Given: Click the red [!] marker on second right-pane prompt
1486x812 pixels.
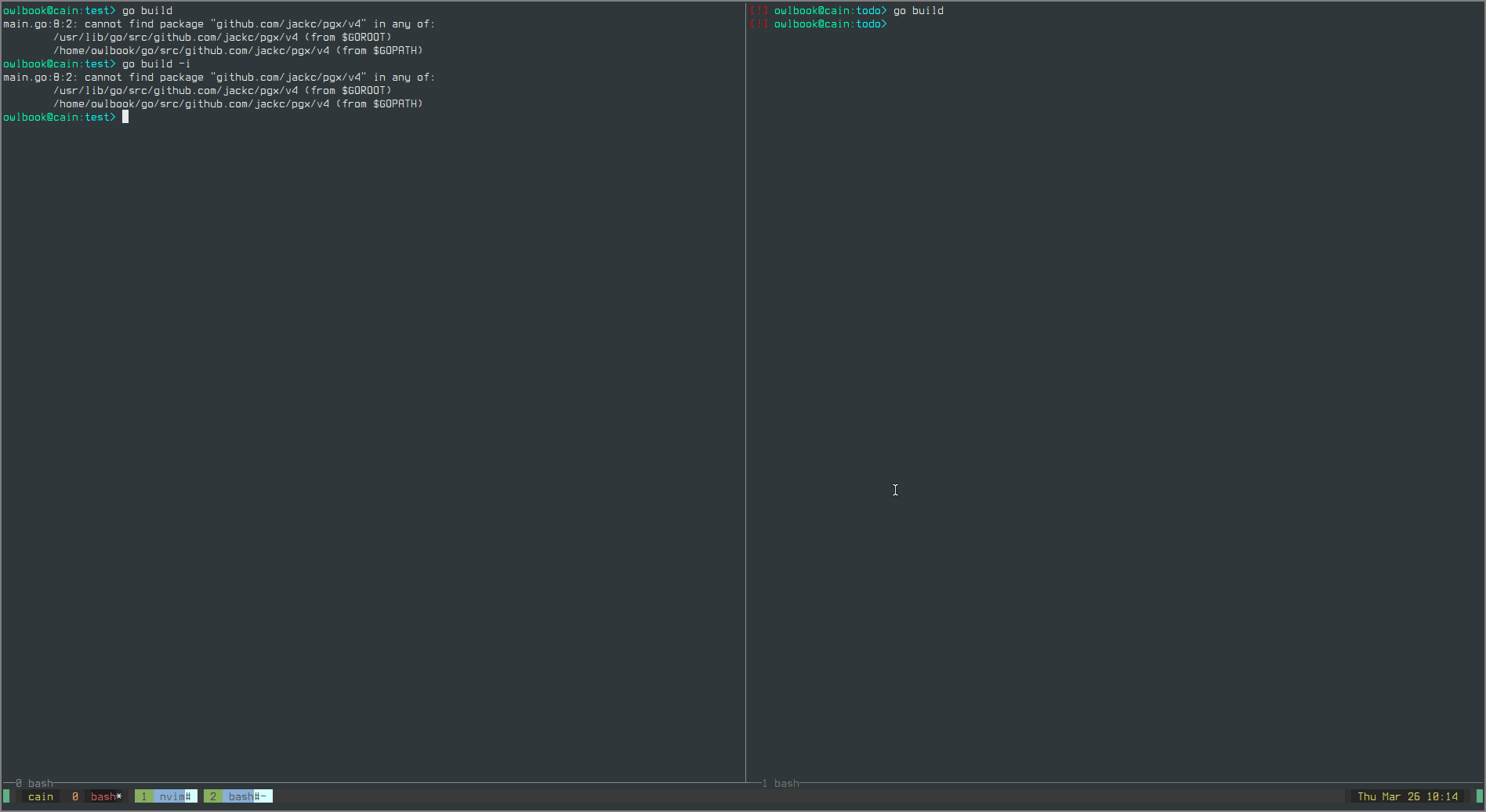Looking at the screenshot, I should (x=759, y=24).
